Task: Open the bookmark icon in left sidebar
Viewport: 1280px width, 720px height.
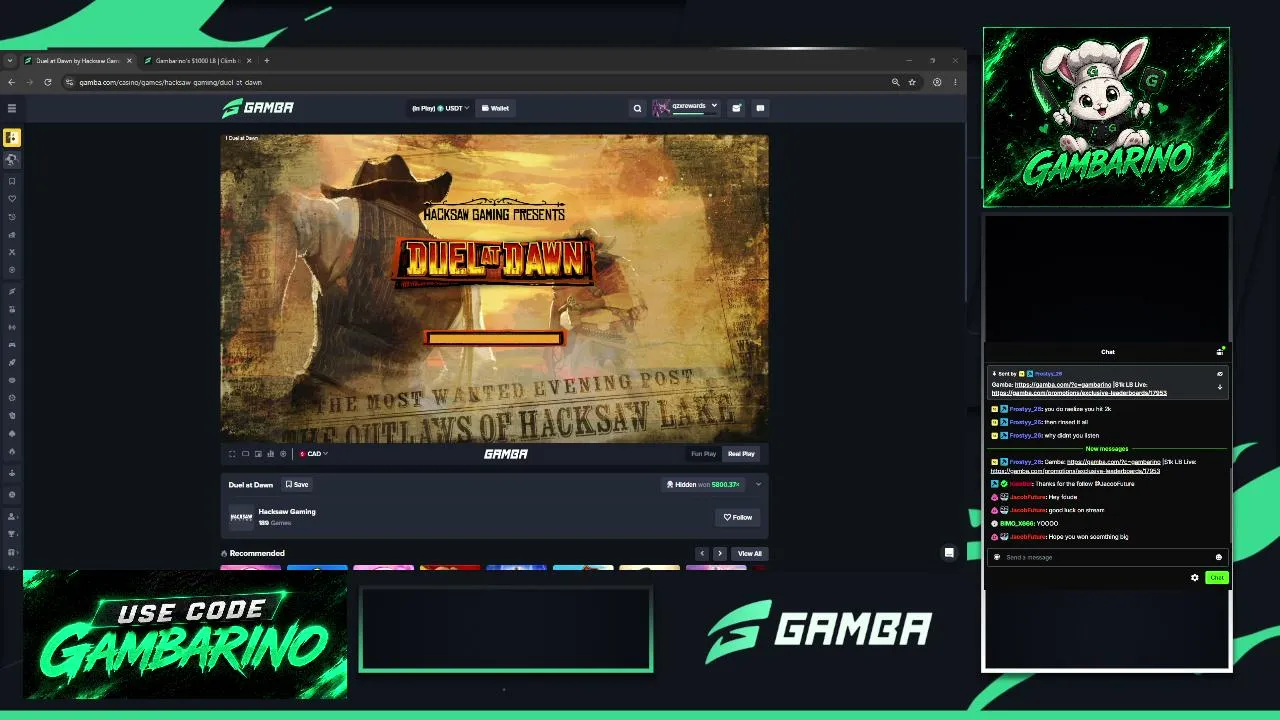Action: point(12,181)
